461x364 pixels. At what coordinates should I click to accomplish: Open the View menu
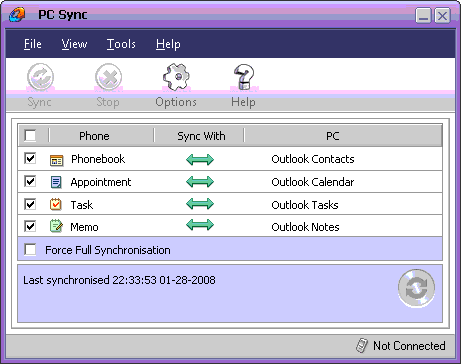point(74,44)
